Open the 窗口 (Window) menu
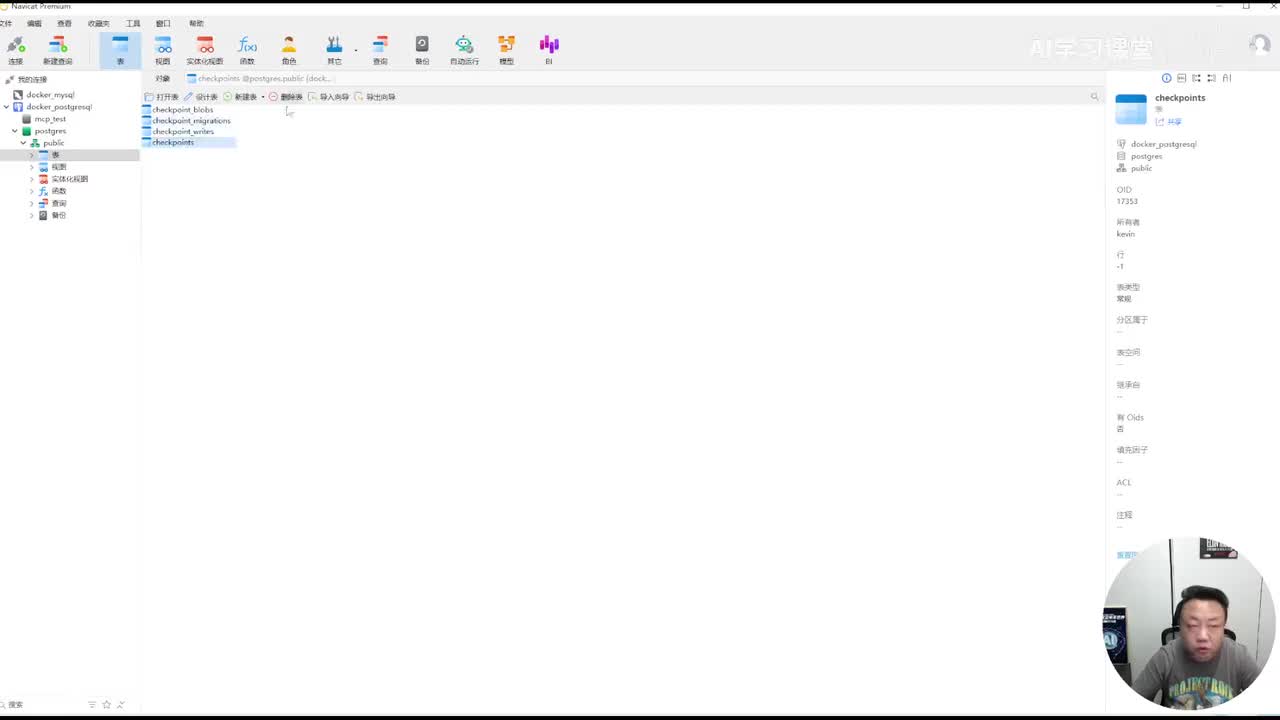The height and width of the screenshot is (720, 1280). pos(163,23)
